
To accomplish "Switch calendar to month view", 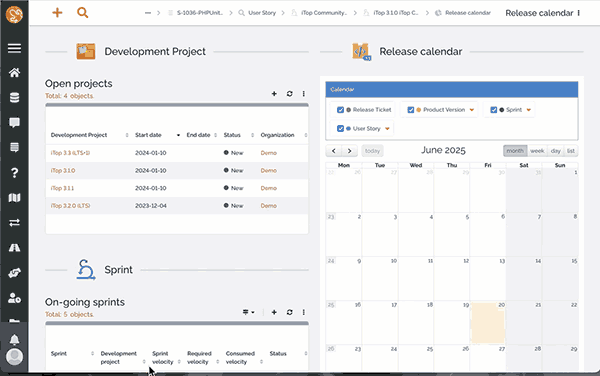I will point(515,151).
